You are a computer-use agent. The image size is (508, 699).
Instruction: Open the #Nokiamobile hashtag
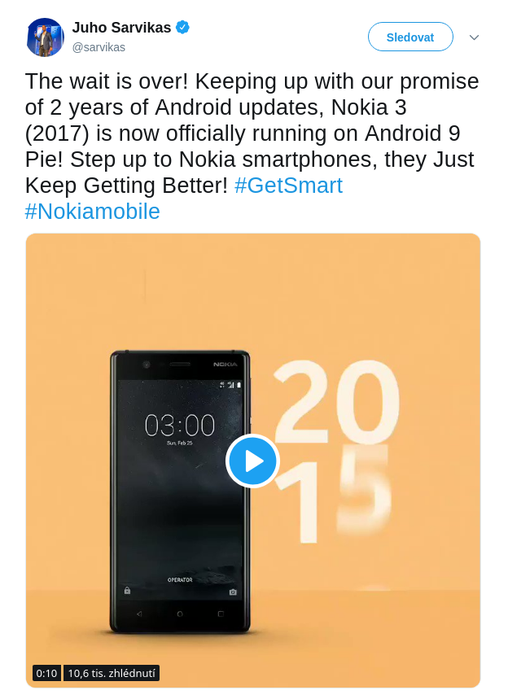92,211
